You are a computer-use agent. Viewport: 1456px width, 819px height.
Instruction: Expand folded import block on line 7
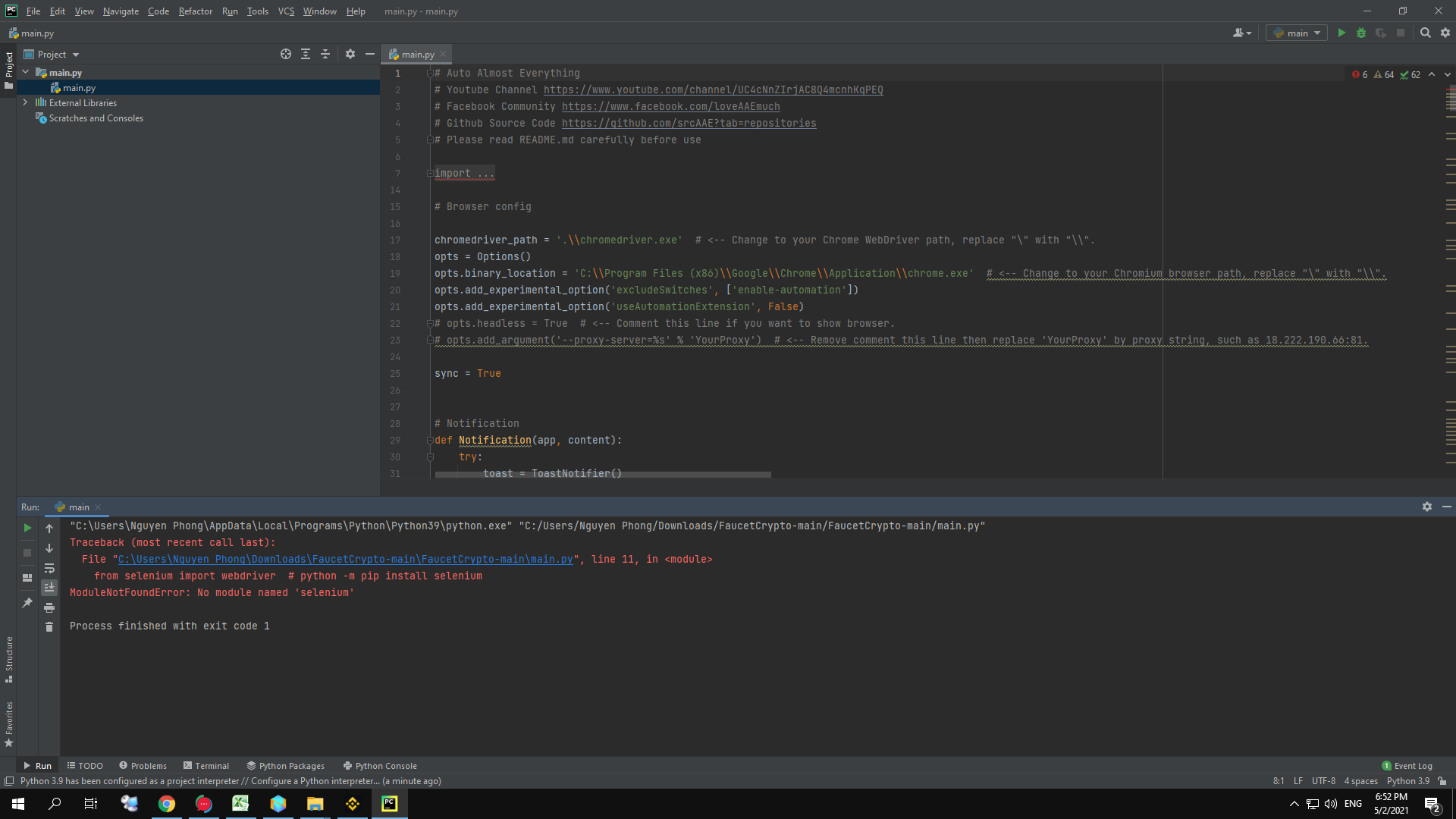[430, 174]
